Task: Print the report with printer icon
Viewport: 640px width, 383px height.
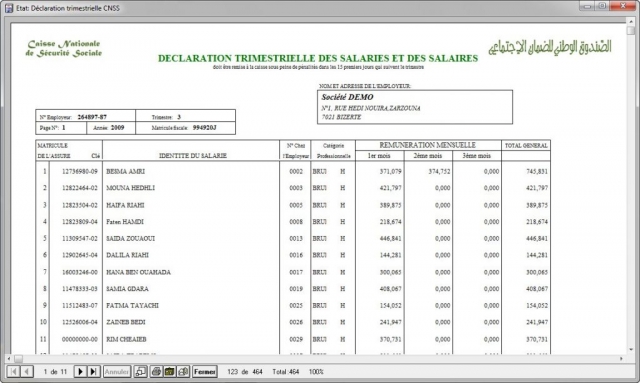Action: coord(156,372)
